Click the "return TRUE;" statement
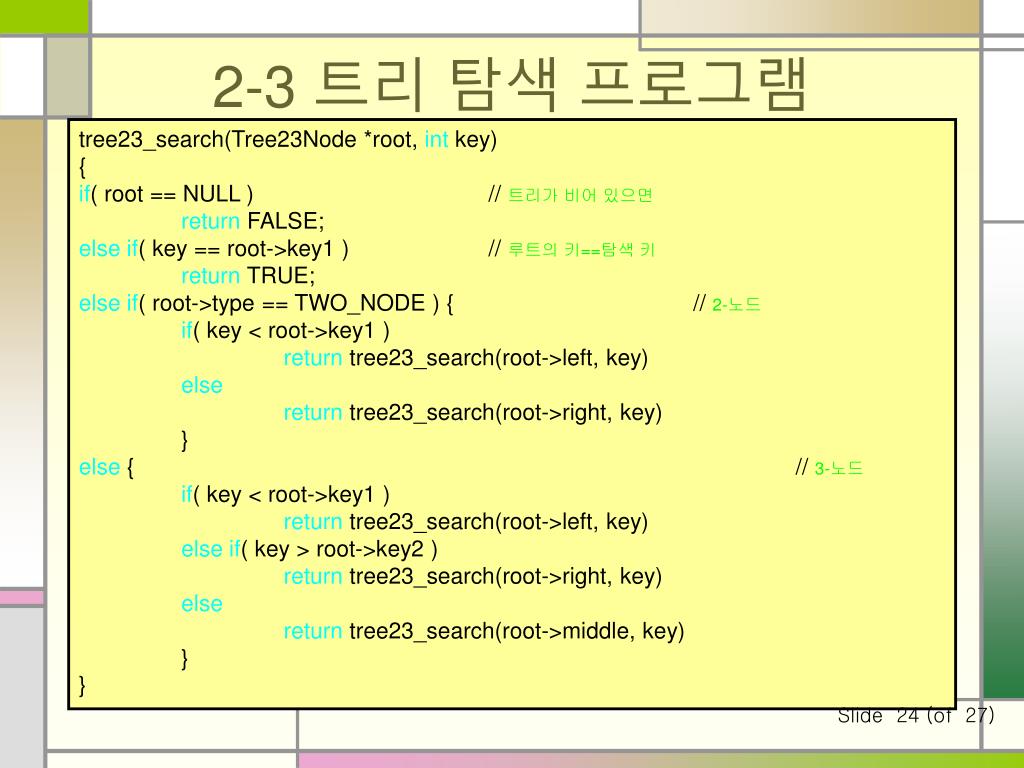The width and height of the screenshot is (1024, 768). (248, 276)
